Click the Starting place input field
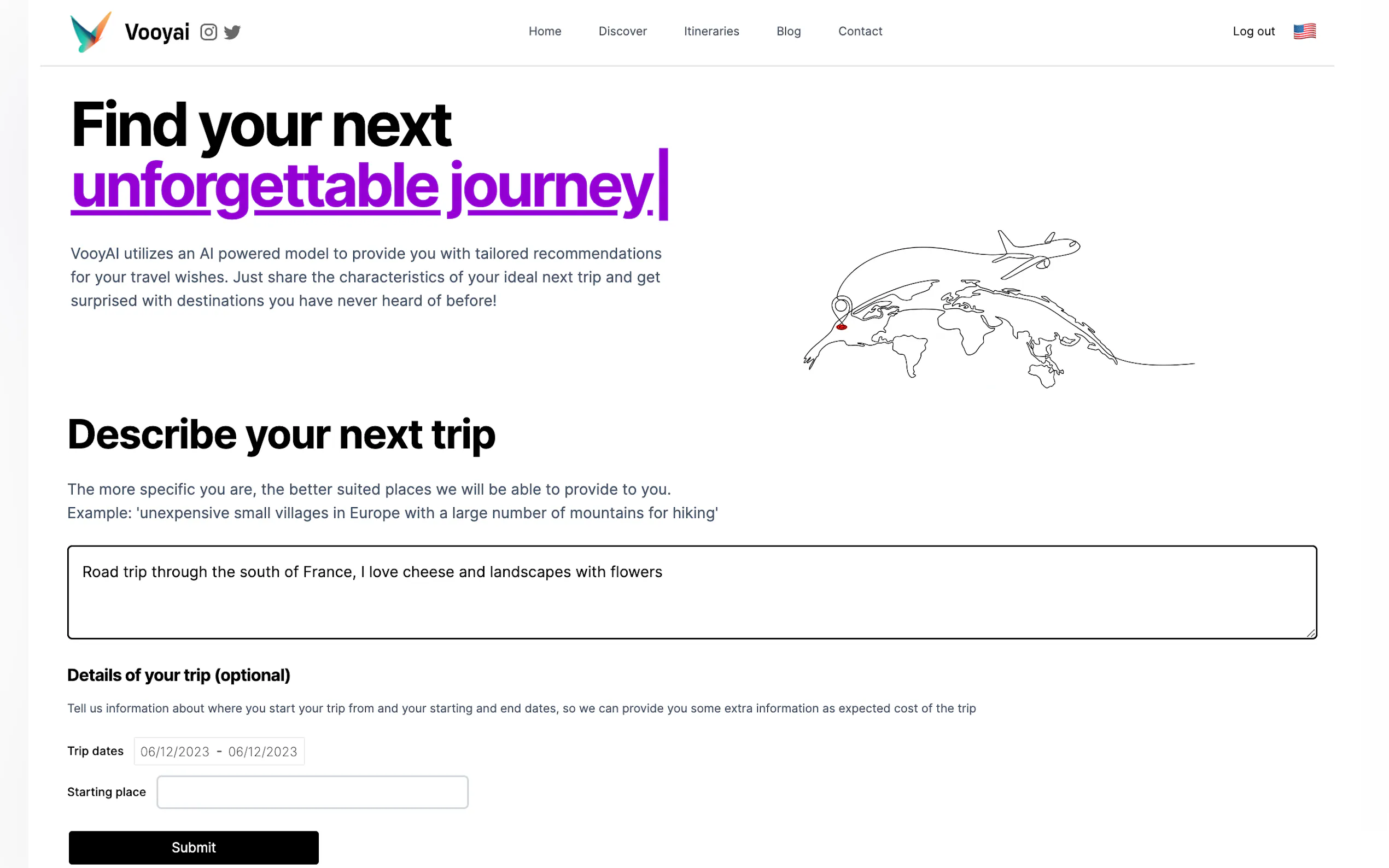The width and height of the screenshot is (1389, 868). coord(312,791)
